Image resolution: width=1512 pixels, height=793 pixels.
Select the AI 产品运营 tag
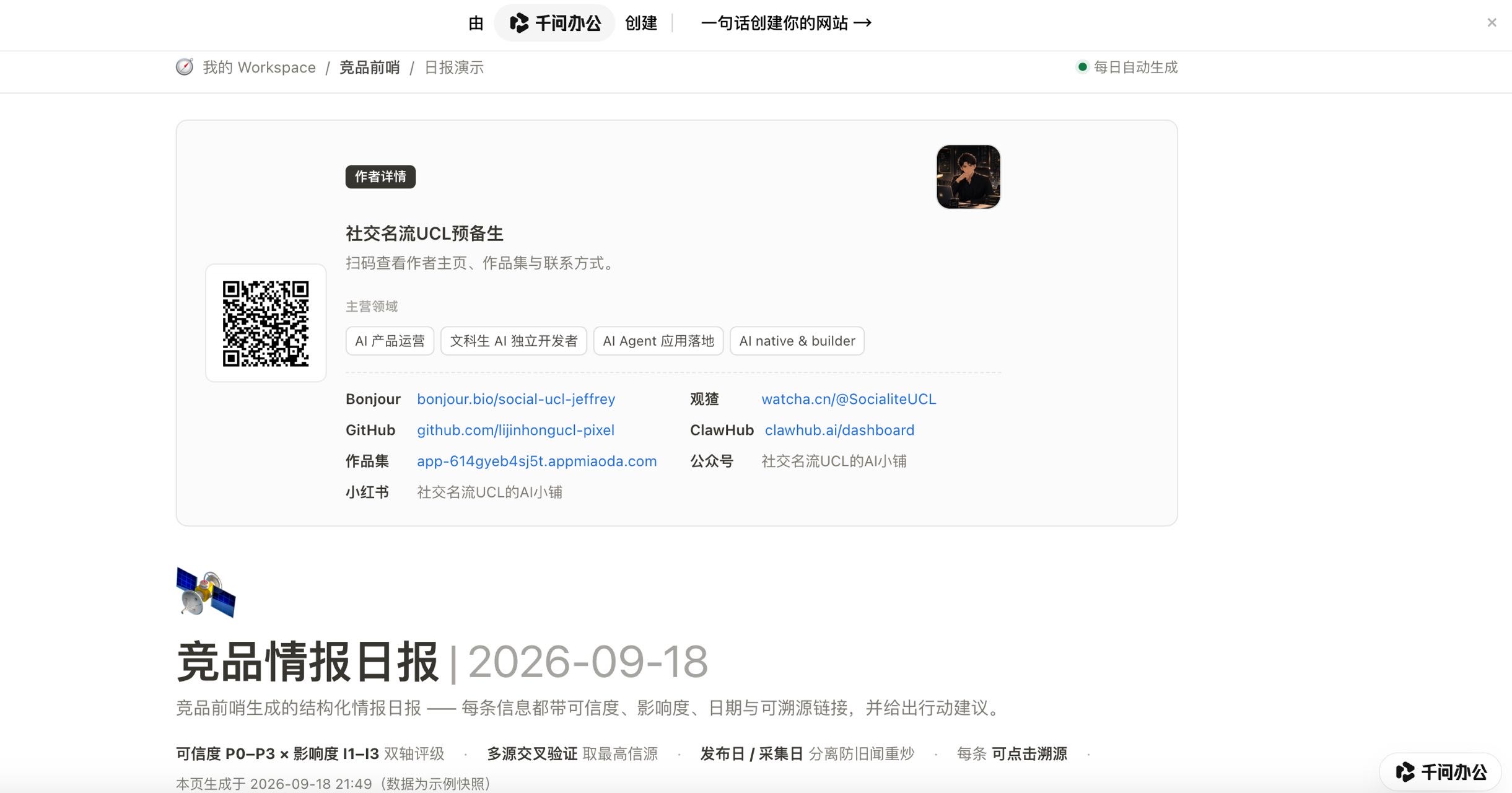[390, 341]
